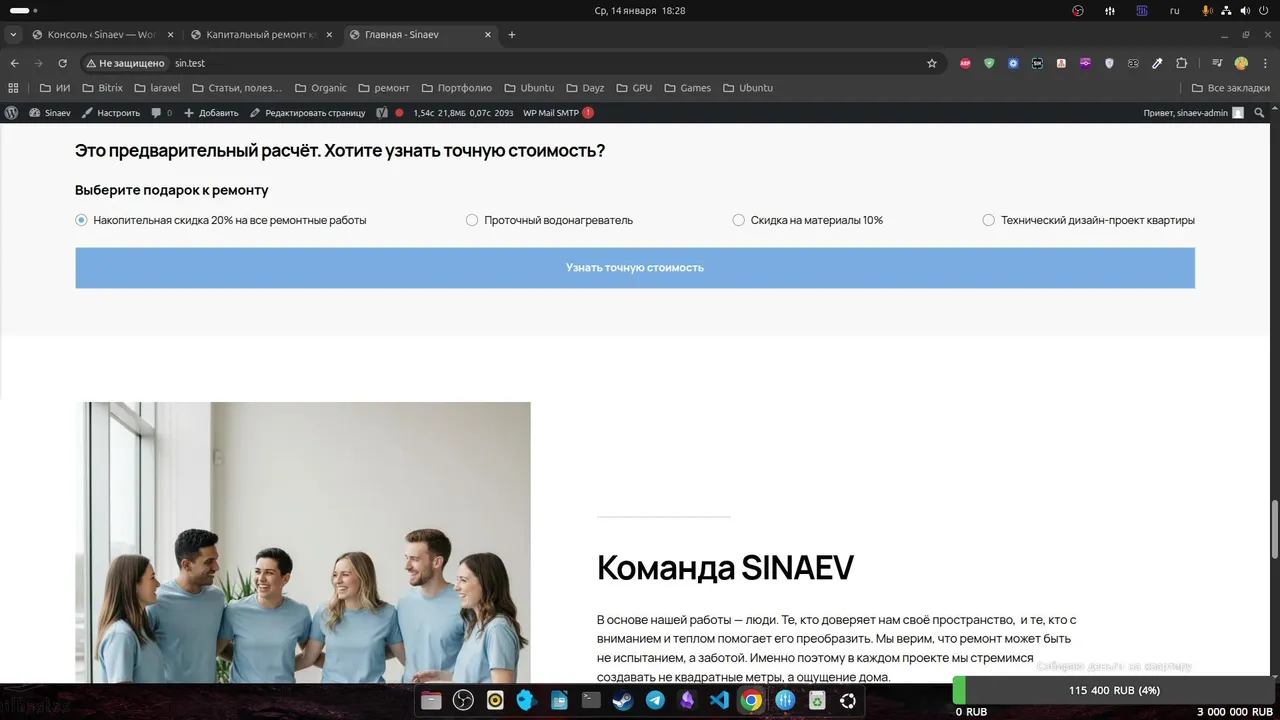The image size is (1280, 720).
Task: Open the Terminal from the dock
Action: (591, 701)
